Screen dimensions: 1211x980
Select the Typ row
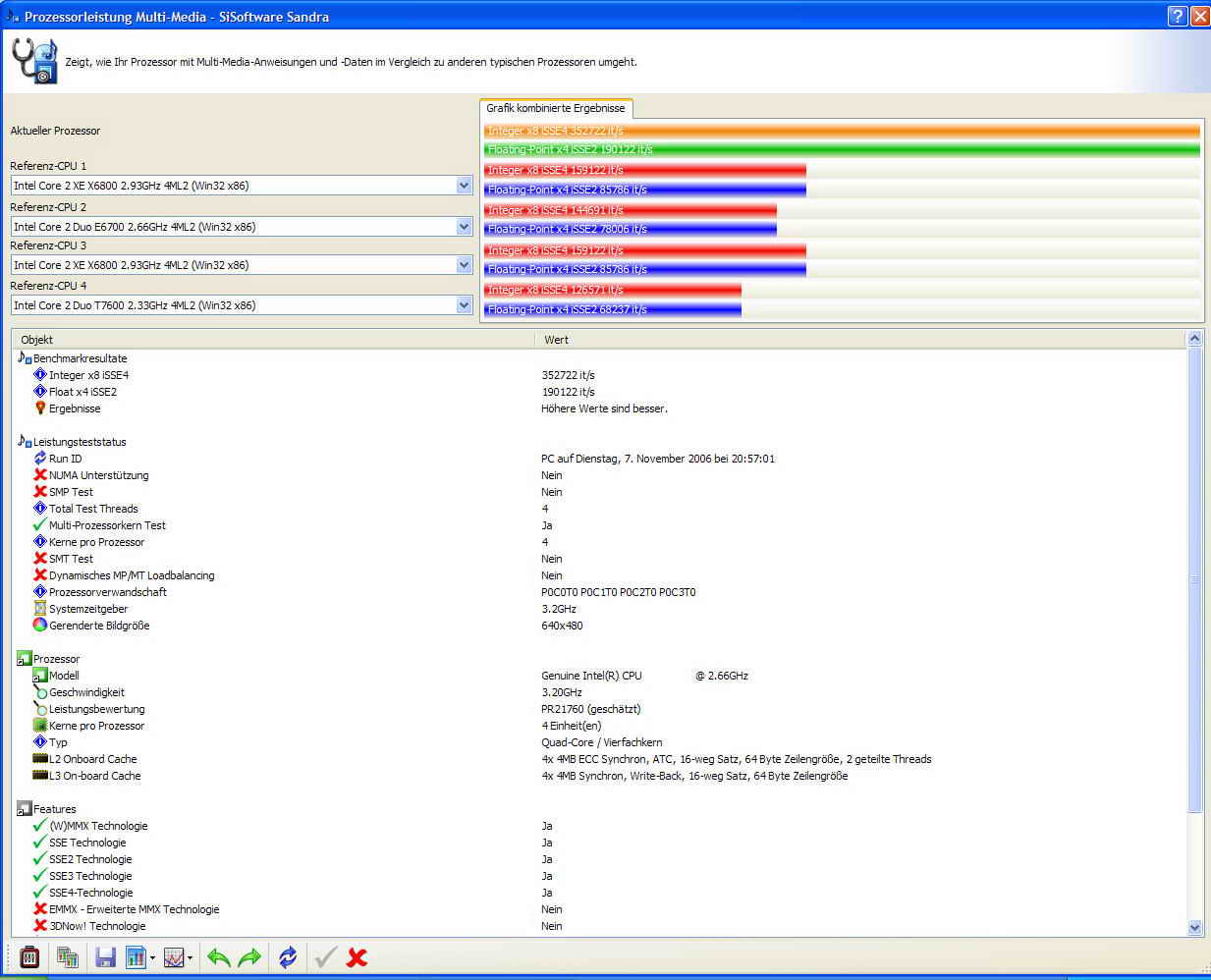click(599, 742)
